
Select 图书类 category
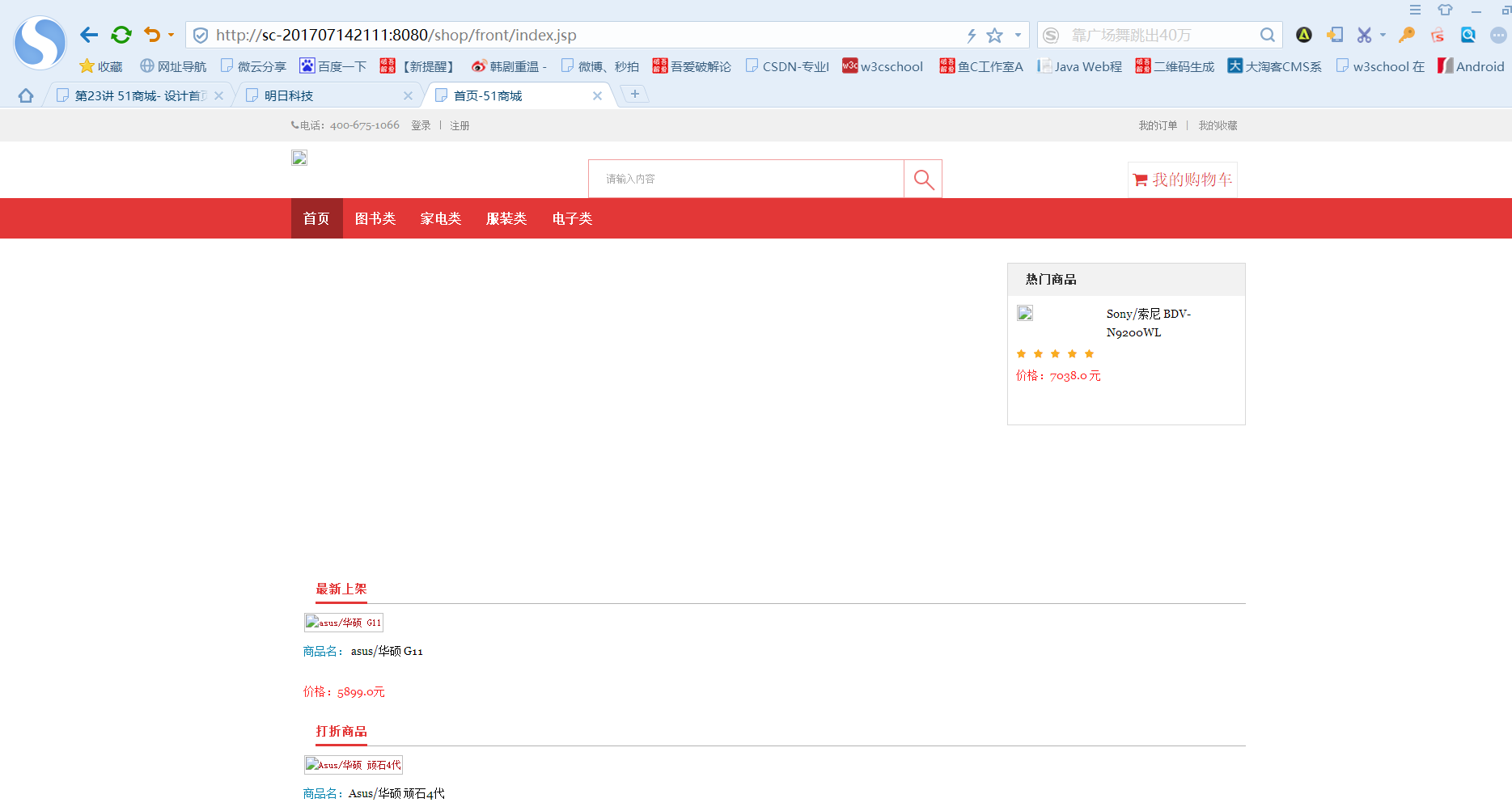375,218
